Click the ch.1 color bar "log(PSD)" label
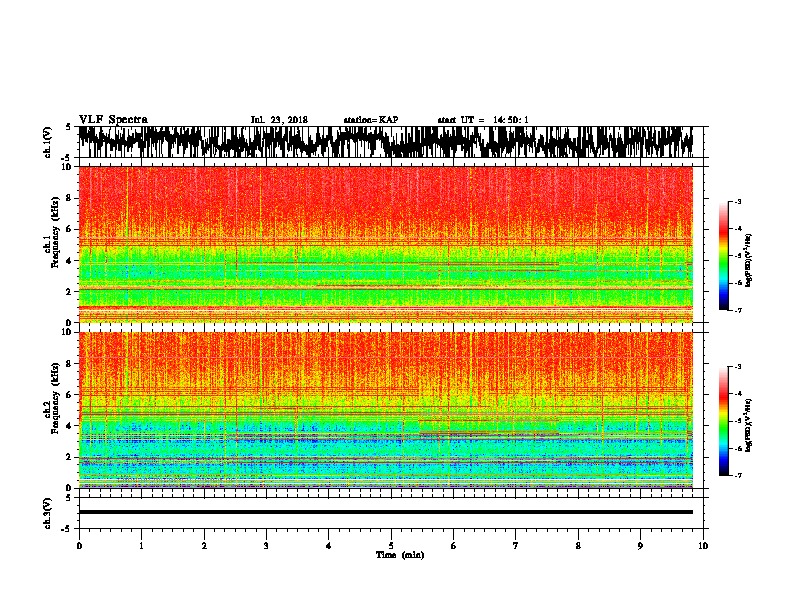 [x=749, y=260]
